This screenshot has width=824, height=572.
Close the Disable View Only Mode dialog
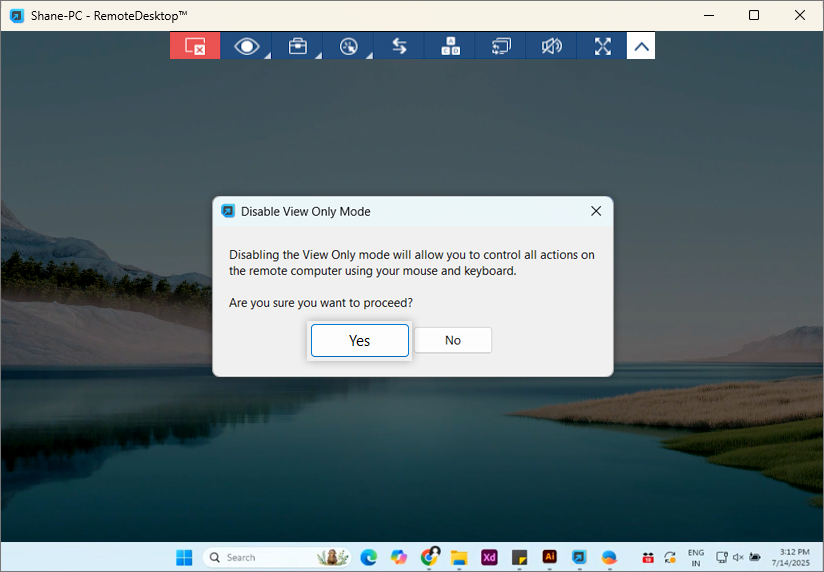pyautogui.click(x=596, y=211)
